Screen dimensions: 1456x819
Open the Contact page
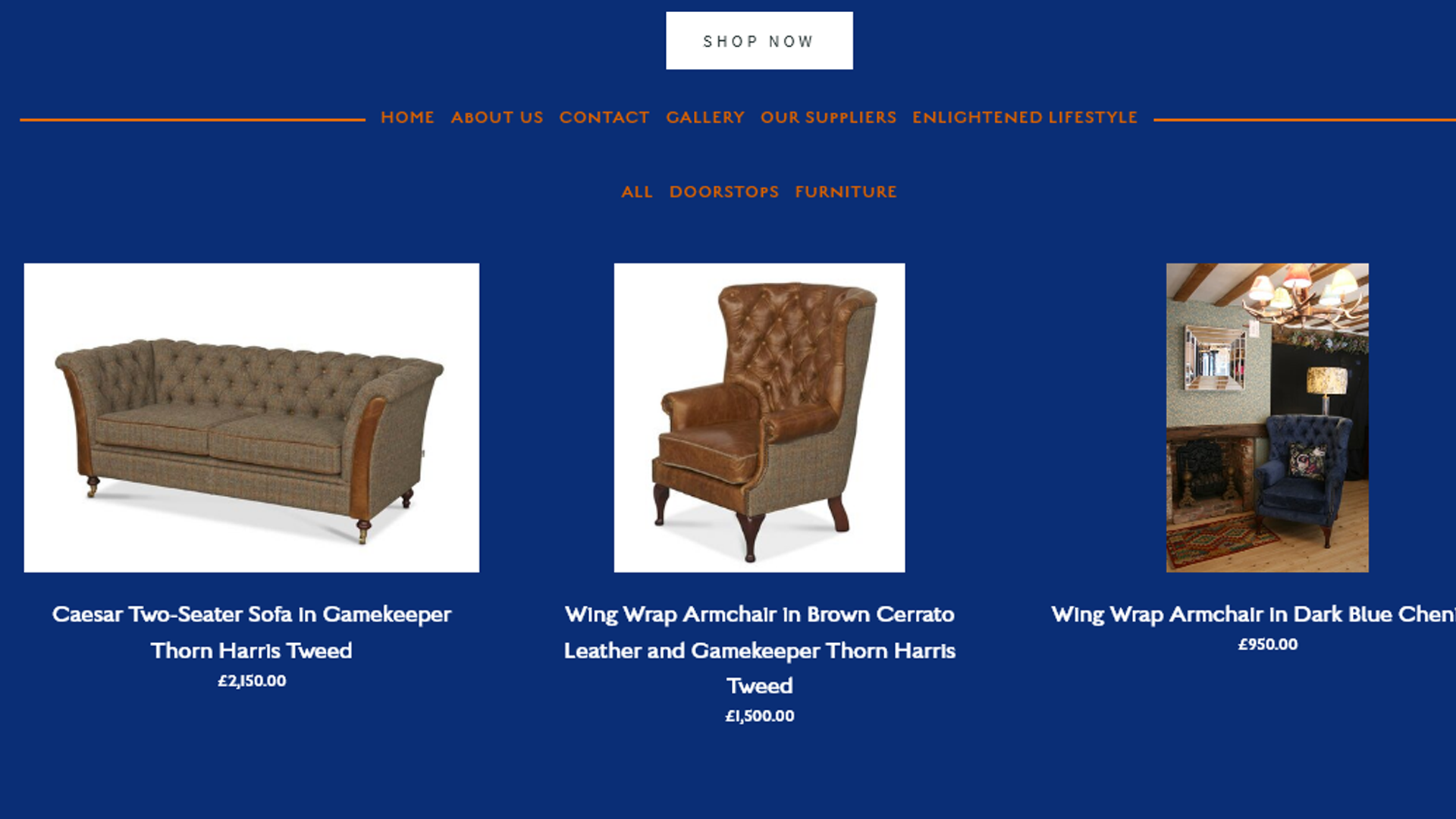(x=604, y=118)
